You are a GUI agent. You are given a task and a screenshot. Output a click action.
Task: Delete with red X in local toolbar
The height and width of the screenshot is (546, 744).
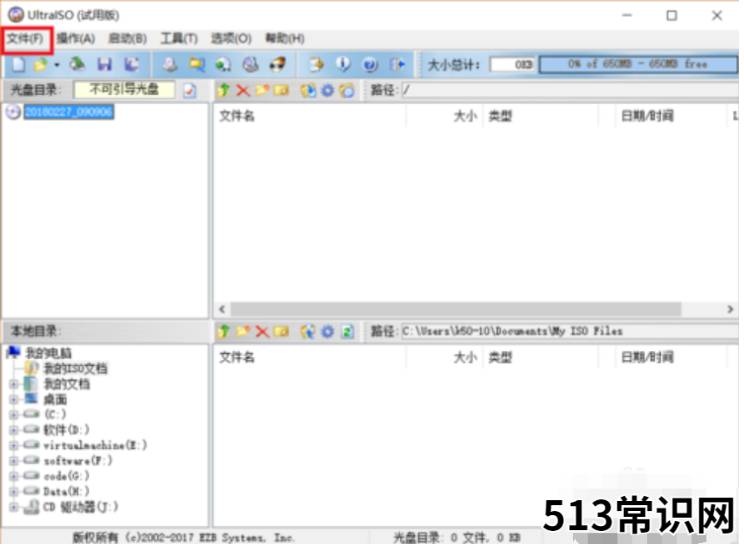[262, 331]
